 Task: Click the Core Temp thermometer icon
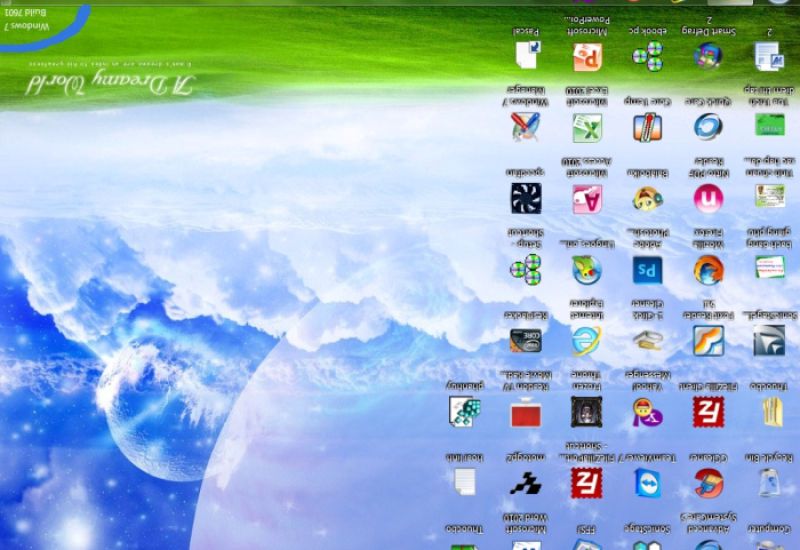pos(647,127)
